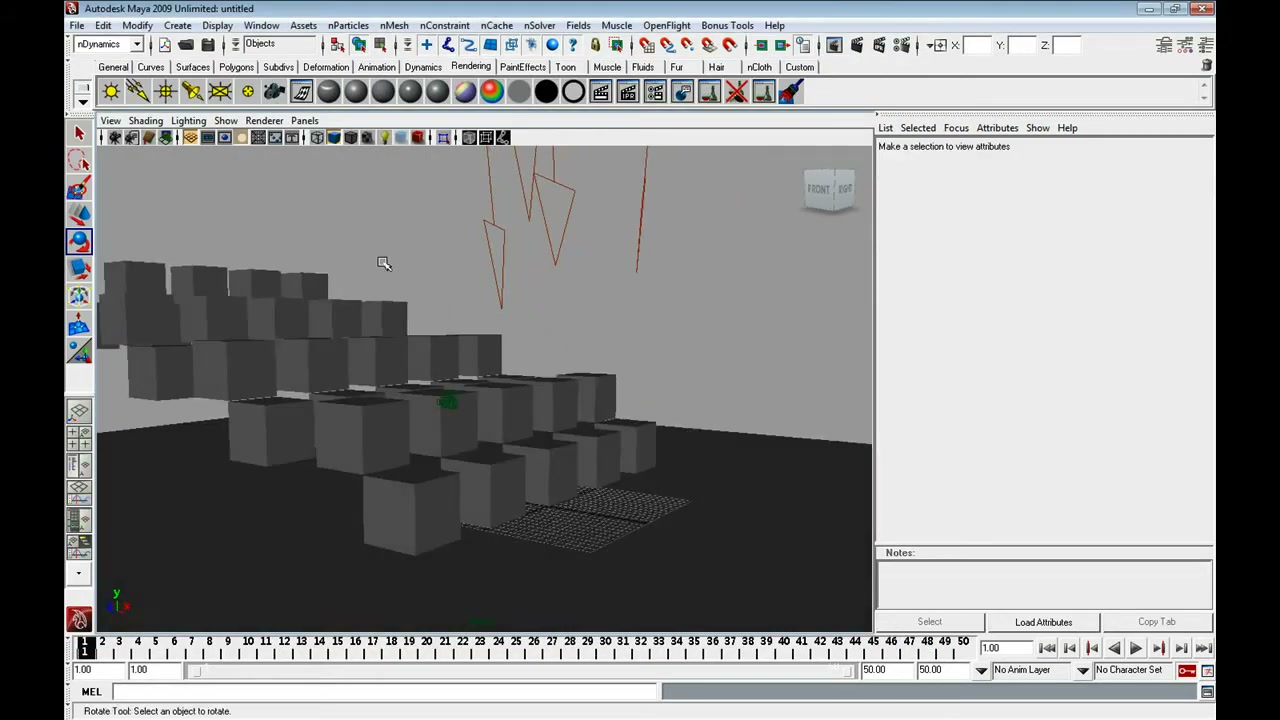
Task: Open Attribute Editor Focus menu
Action: point(956,128)
